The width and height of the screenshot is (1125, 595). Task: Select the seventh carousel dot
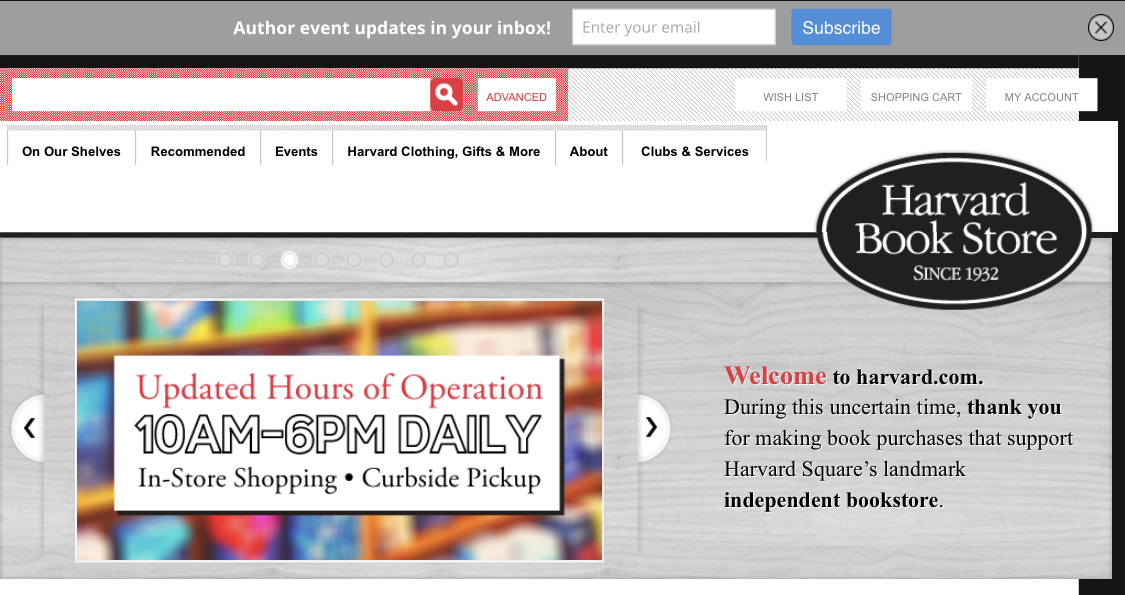click(418, 260)
